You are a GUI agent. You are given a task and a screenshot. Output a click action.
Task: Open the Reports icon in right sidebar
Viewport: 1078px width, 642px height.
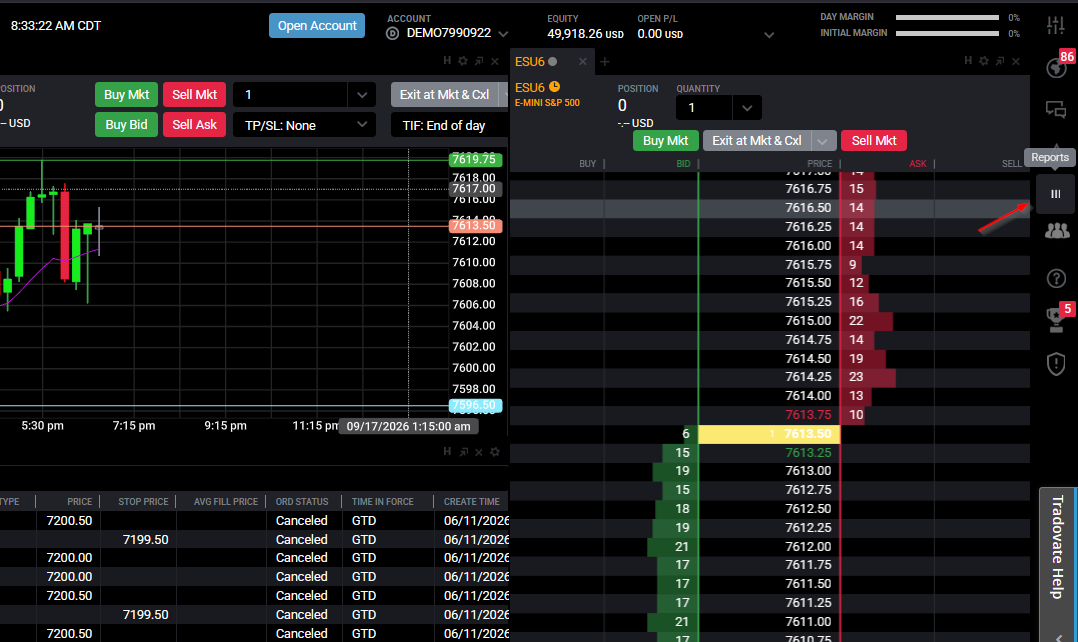(x=1056, y=194)
